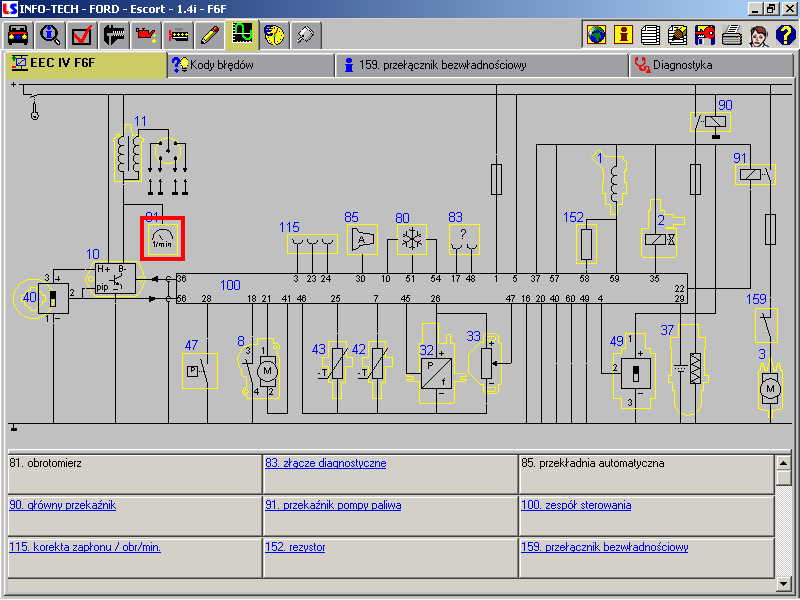Click legend scrollbar up arrow
Screen dimensions: 800x600
[x=783, y=463]
